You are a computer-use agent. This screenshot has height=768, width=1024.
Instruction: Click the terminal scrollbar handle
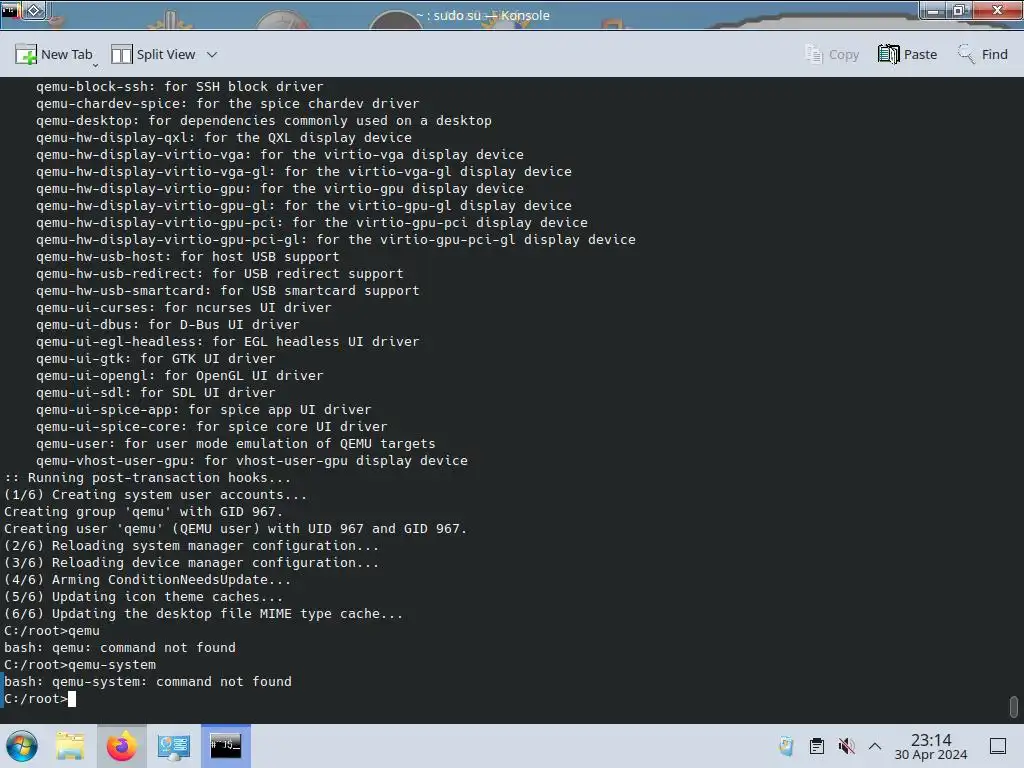(1014, 706)
